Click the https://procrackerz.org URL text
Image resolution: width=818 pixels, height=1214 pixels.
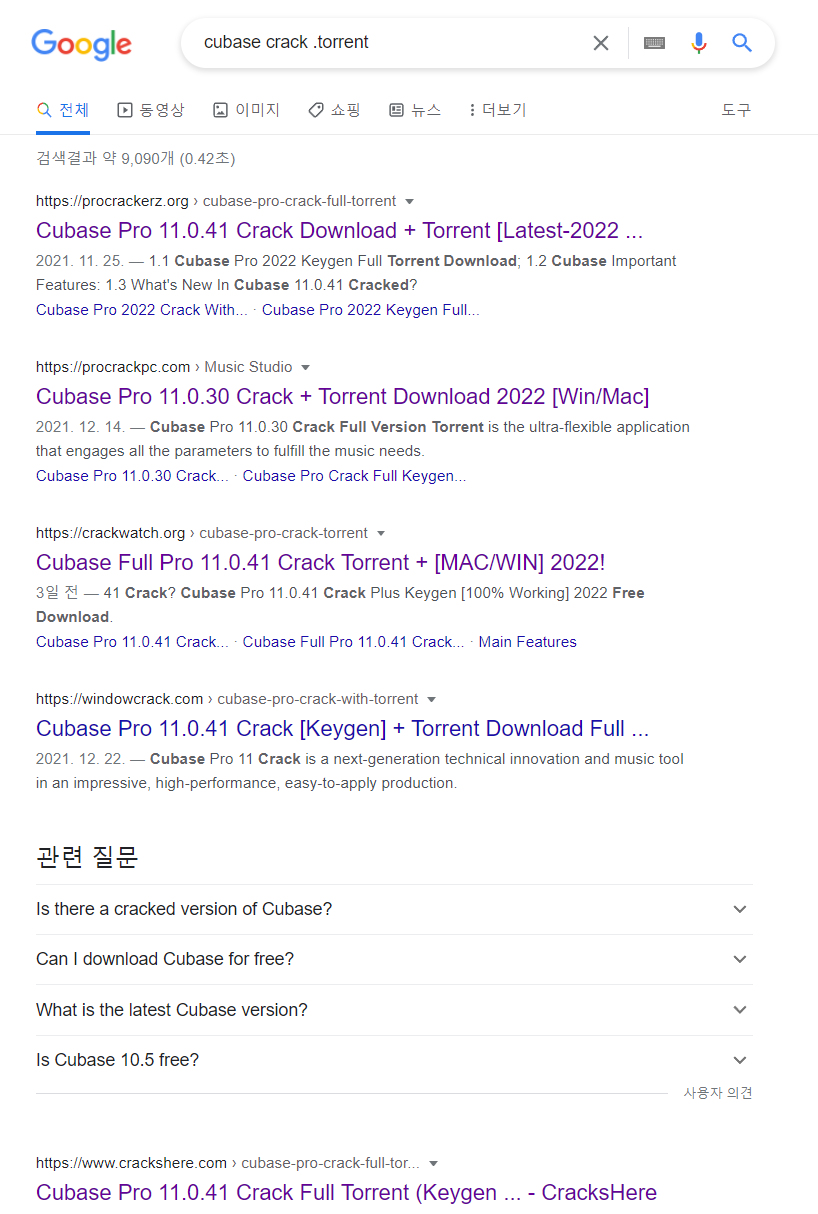pyautogui.click(x=112, y=201)
